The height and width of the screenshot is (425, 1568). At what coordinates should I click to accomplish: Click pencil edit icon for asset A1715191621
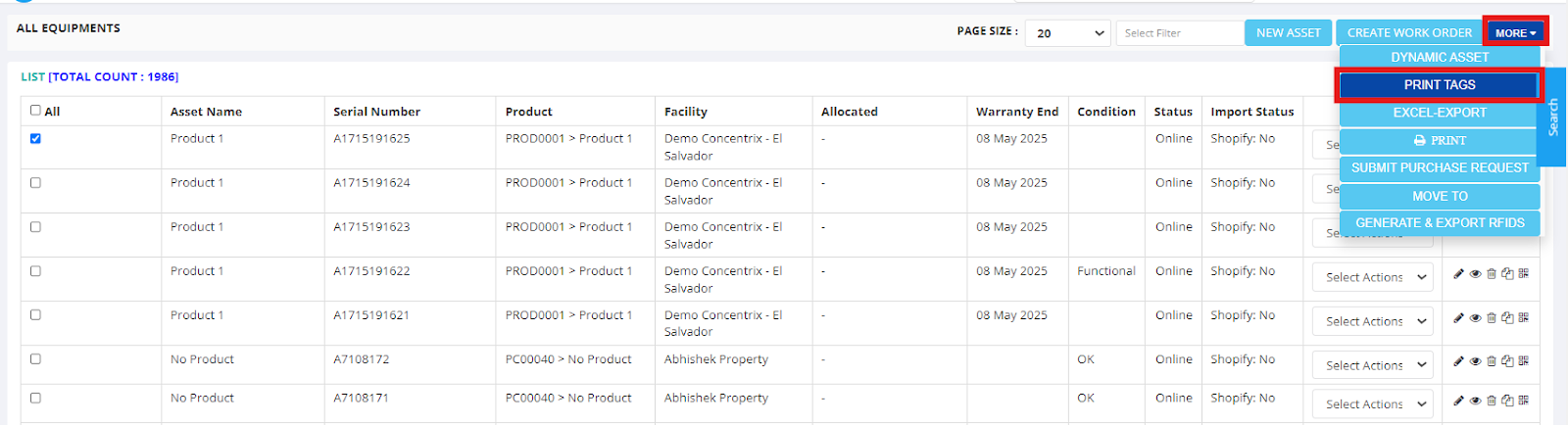coord(1458,318)
